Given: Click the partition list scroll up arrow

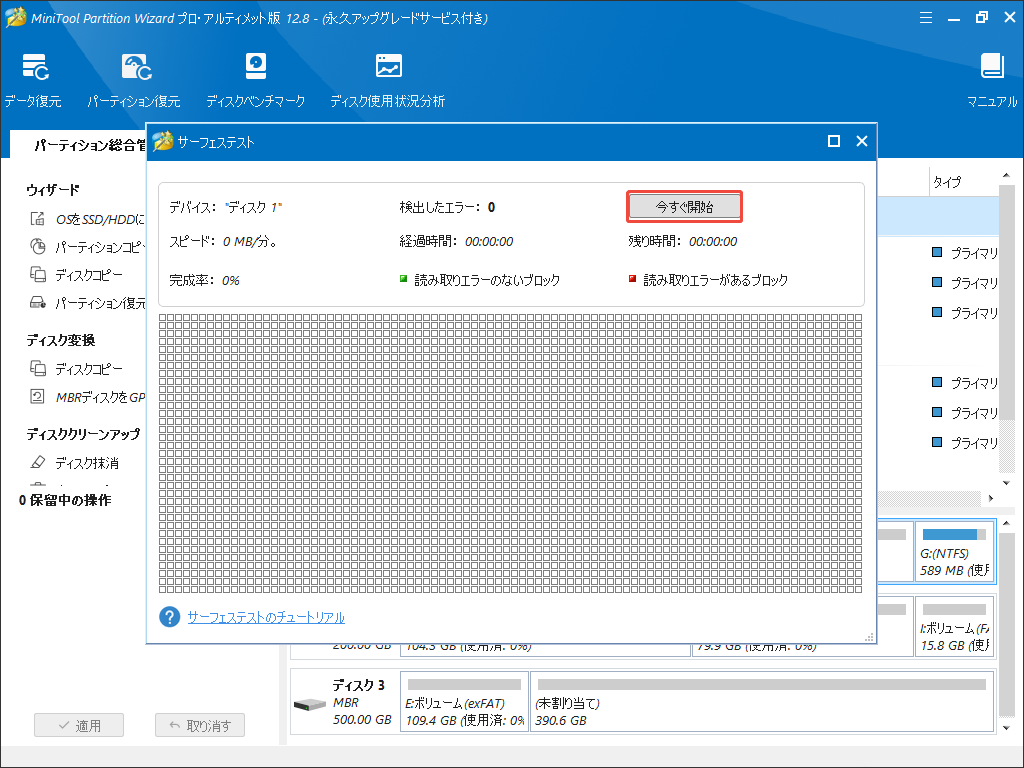Looking at the screenshot, I should coord(1006,175).
